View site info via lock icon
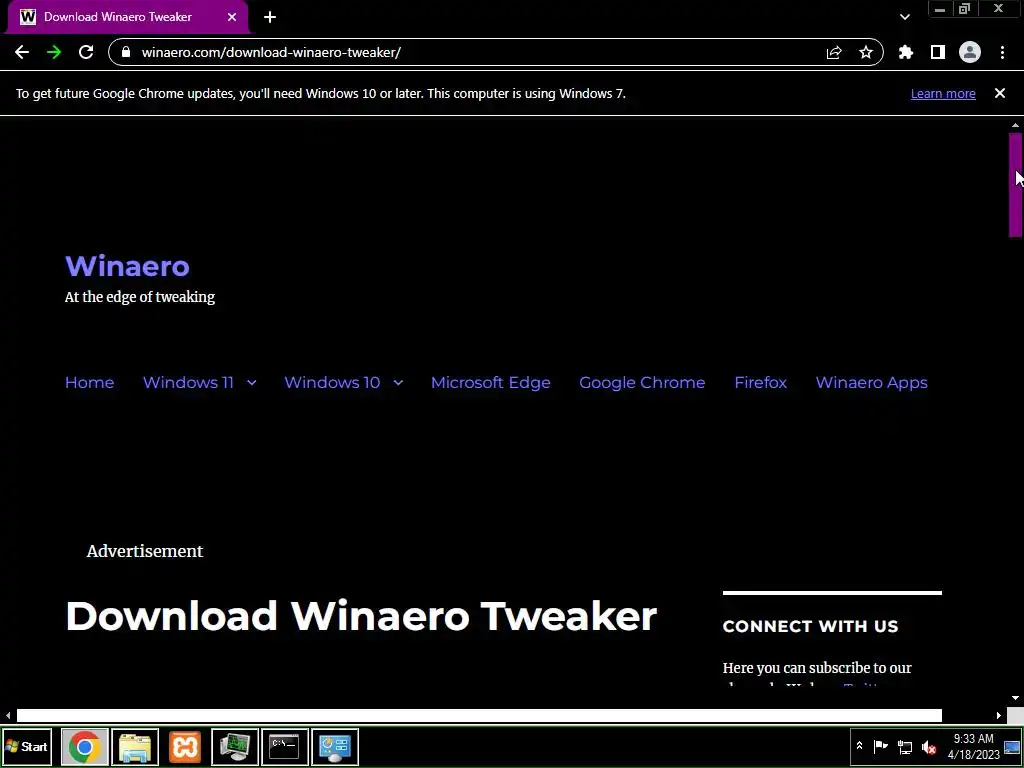 126,52
